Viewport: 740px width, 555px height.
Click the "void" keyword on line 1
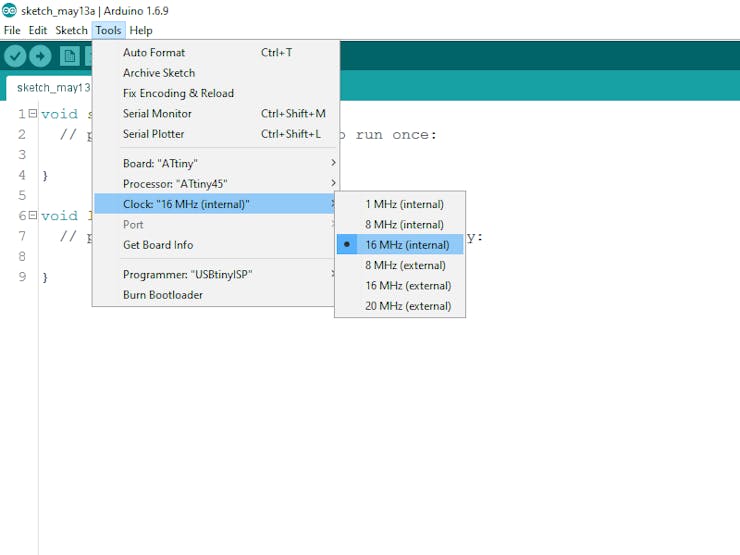[x=59, y=114]
